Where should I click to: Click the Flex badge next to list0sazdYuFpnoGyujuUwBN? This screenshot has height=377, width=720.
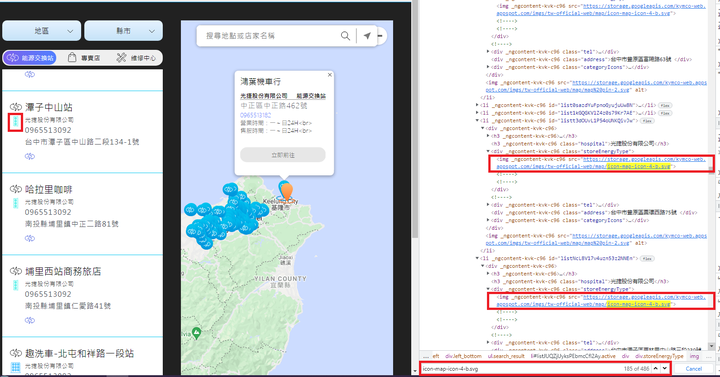(664, 105)
